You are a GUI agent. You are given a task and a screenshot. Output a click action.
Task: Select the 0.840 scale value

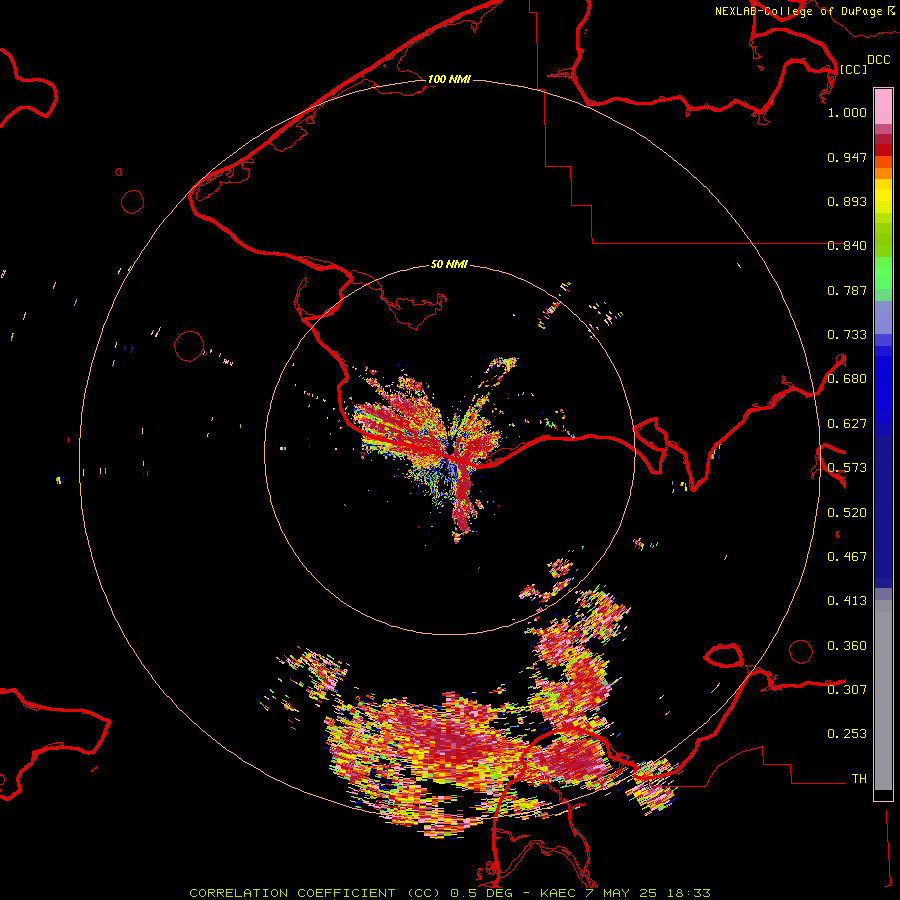(x=847, y=246)
